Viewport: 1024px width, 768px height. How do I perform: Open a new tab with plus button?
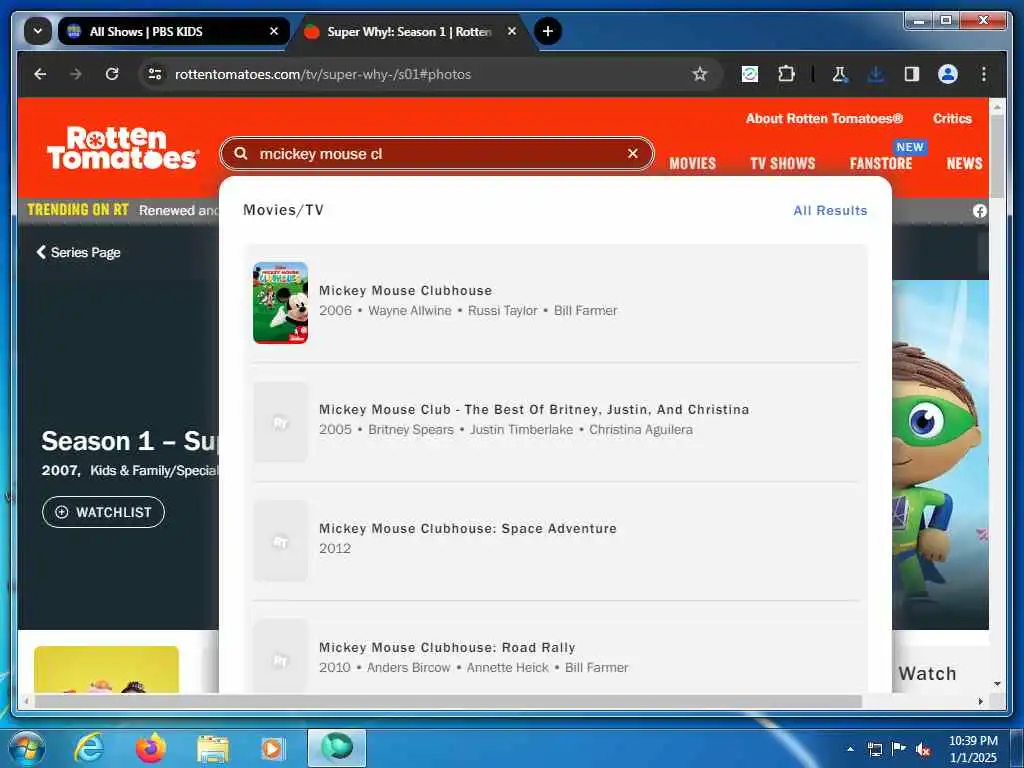(x=548, y=31)
